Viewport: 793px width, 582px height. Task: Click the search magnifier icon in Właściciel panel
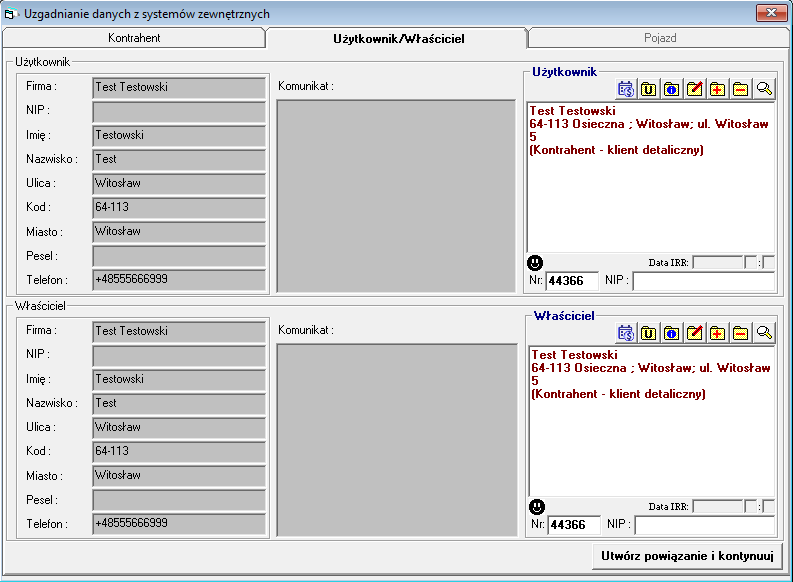click(764, 333)
